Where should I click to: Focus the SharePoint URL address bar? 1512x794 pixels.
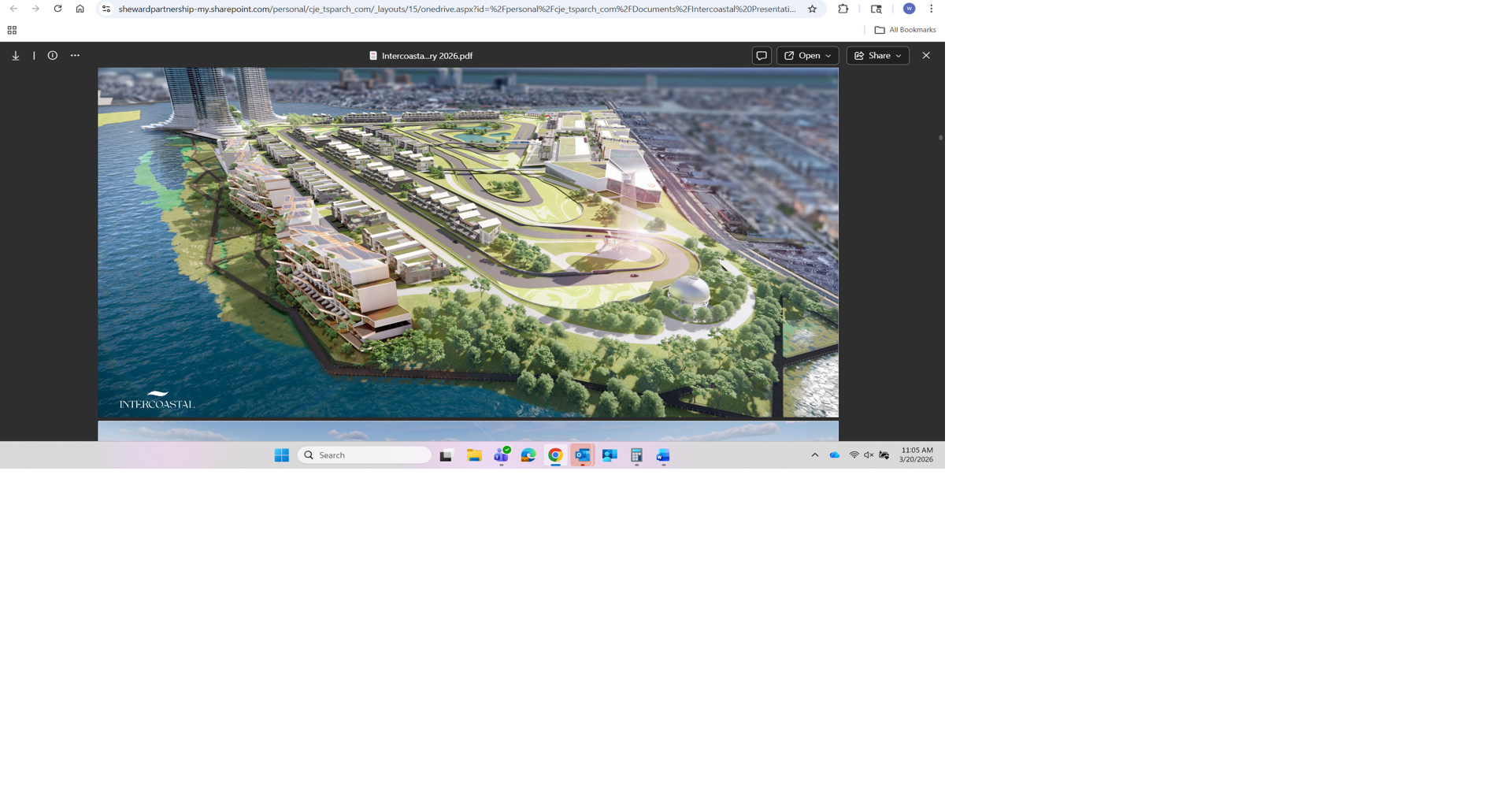point(457,9)
